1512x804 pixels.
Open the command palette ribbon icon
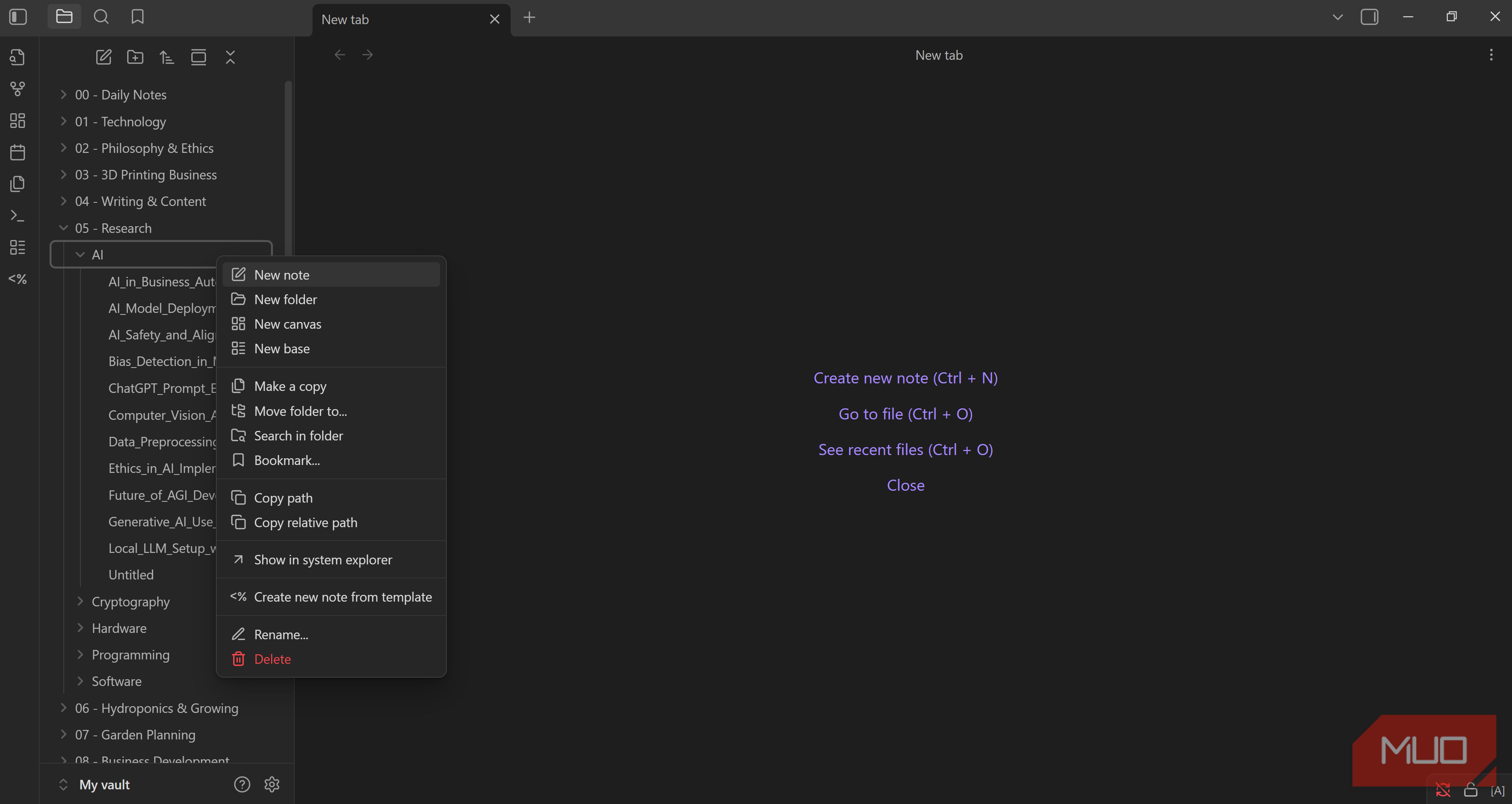click(x=17, y=215)
